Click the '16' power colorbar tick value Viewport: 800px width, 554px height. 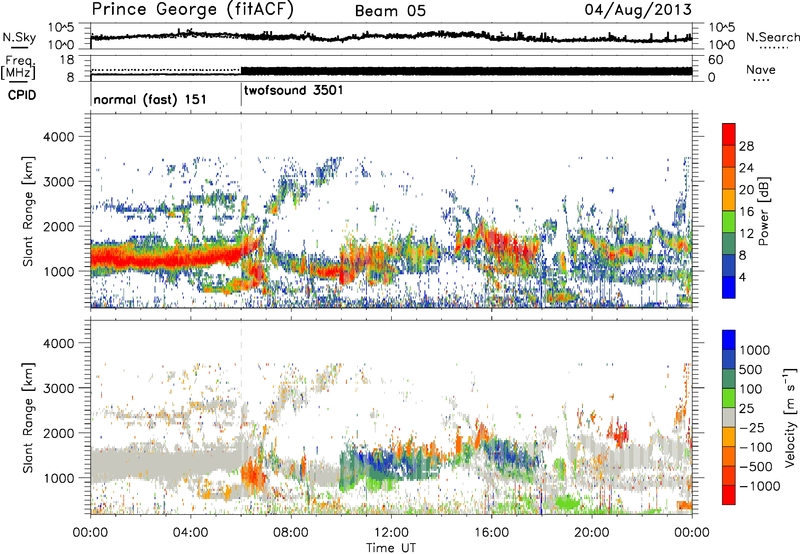[x=746, y=212]
